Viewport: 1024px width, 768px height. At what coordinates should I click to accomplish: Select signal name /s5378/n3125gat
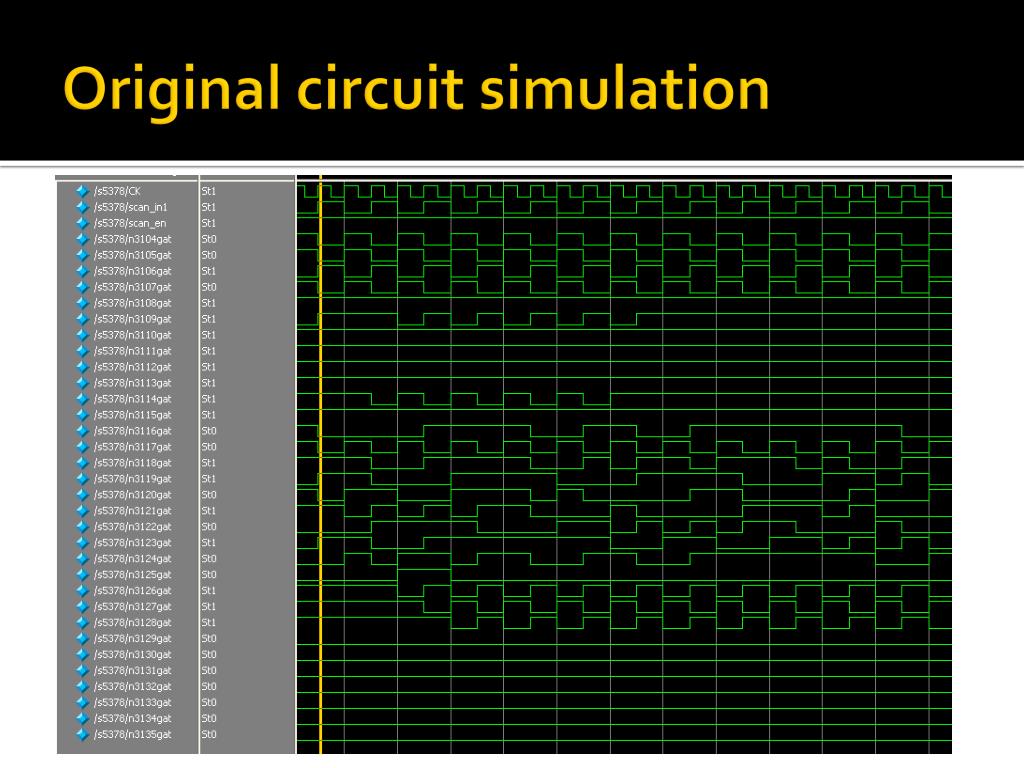click(133, 575)
